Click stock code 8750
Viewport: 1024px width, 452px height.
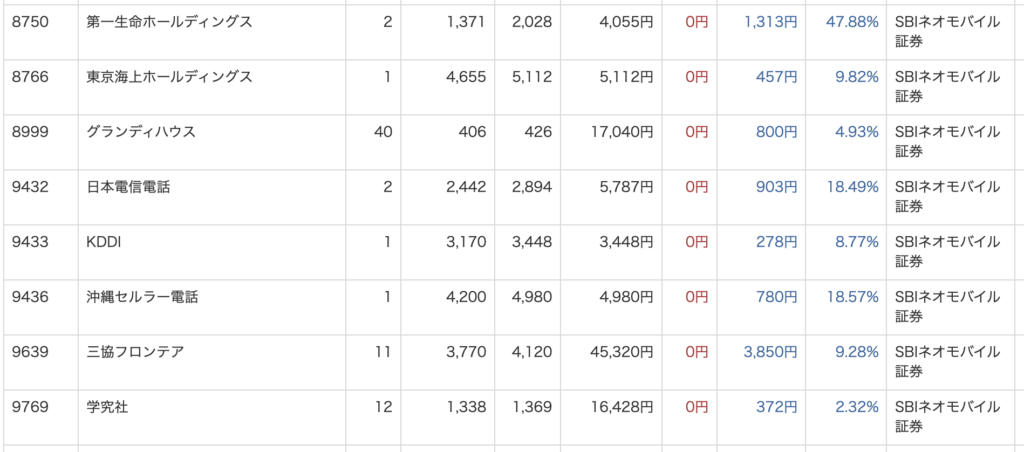pos(30,22)
